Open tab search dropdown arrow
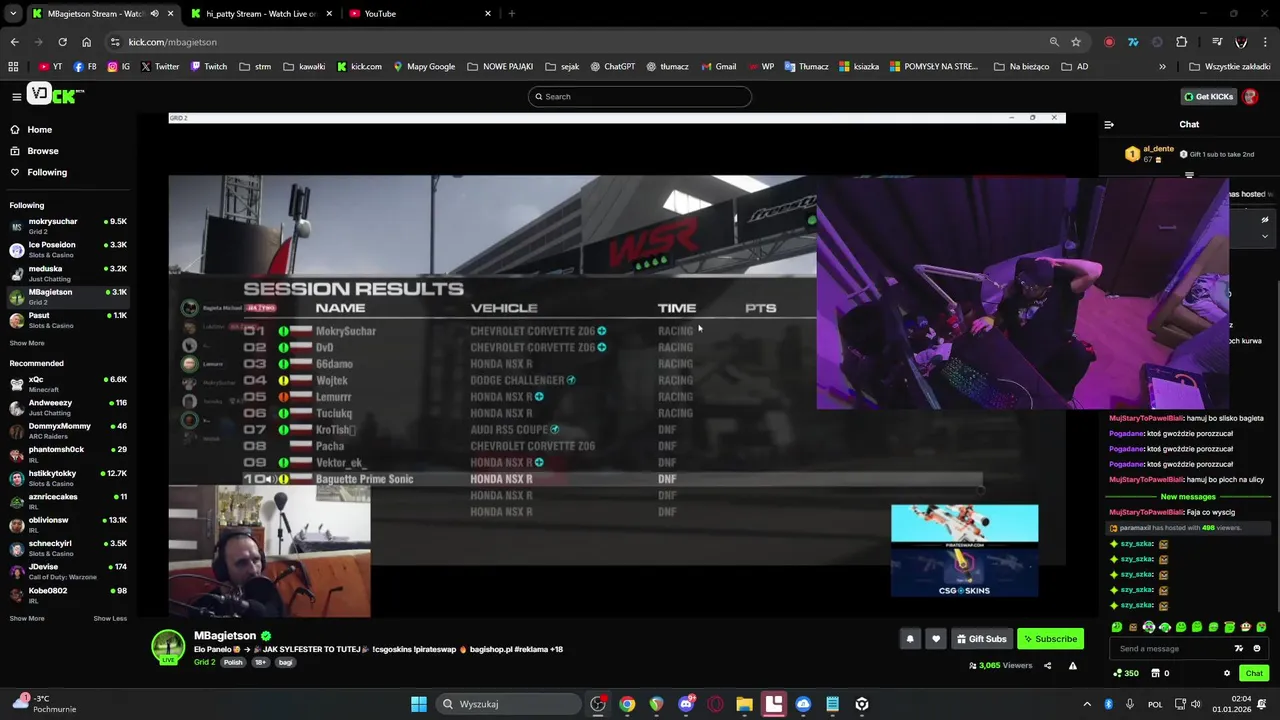 coord(13,14)
